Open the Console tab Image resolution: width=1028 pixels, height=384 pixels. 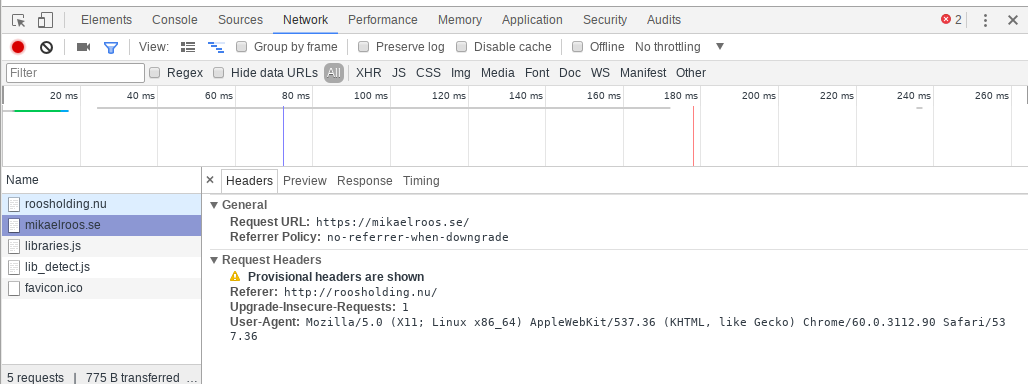[x=175, y=20]
